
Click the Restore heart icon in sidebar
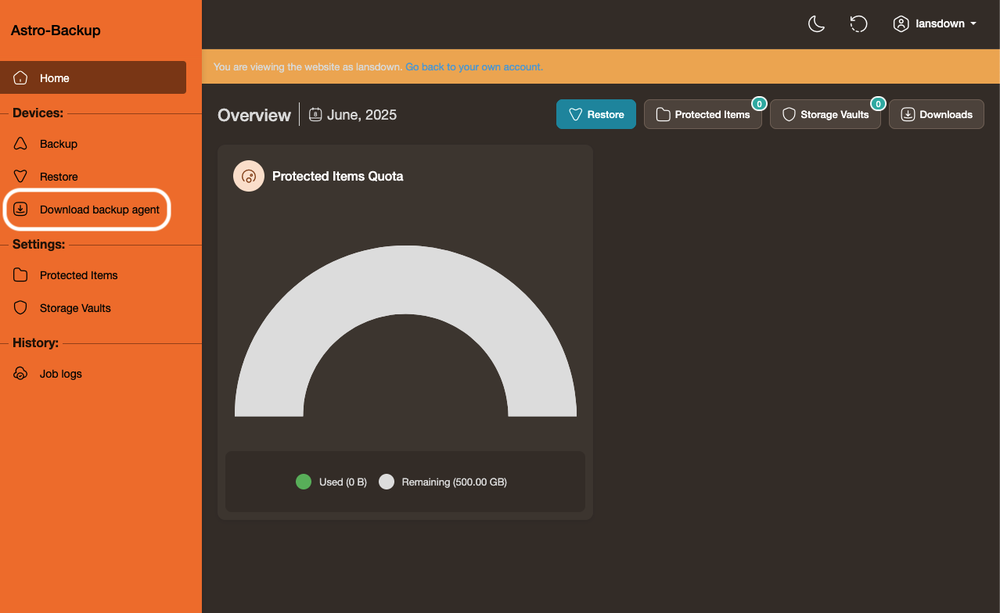20,176
